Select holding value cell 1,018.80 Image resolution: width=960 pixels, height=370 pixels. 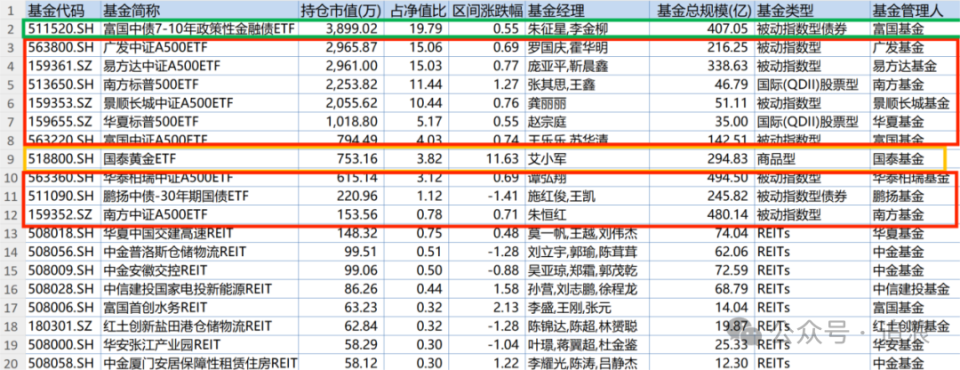pos(340,121)
